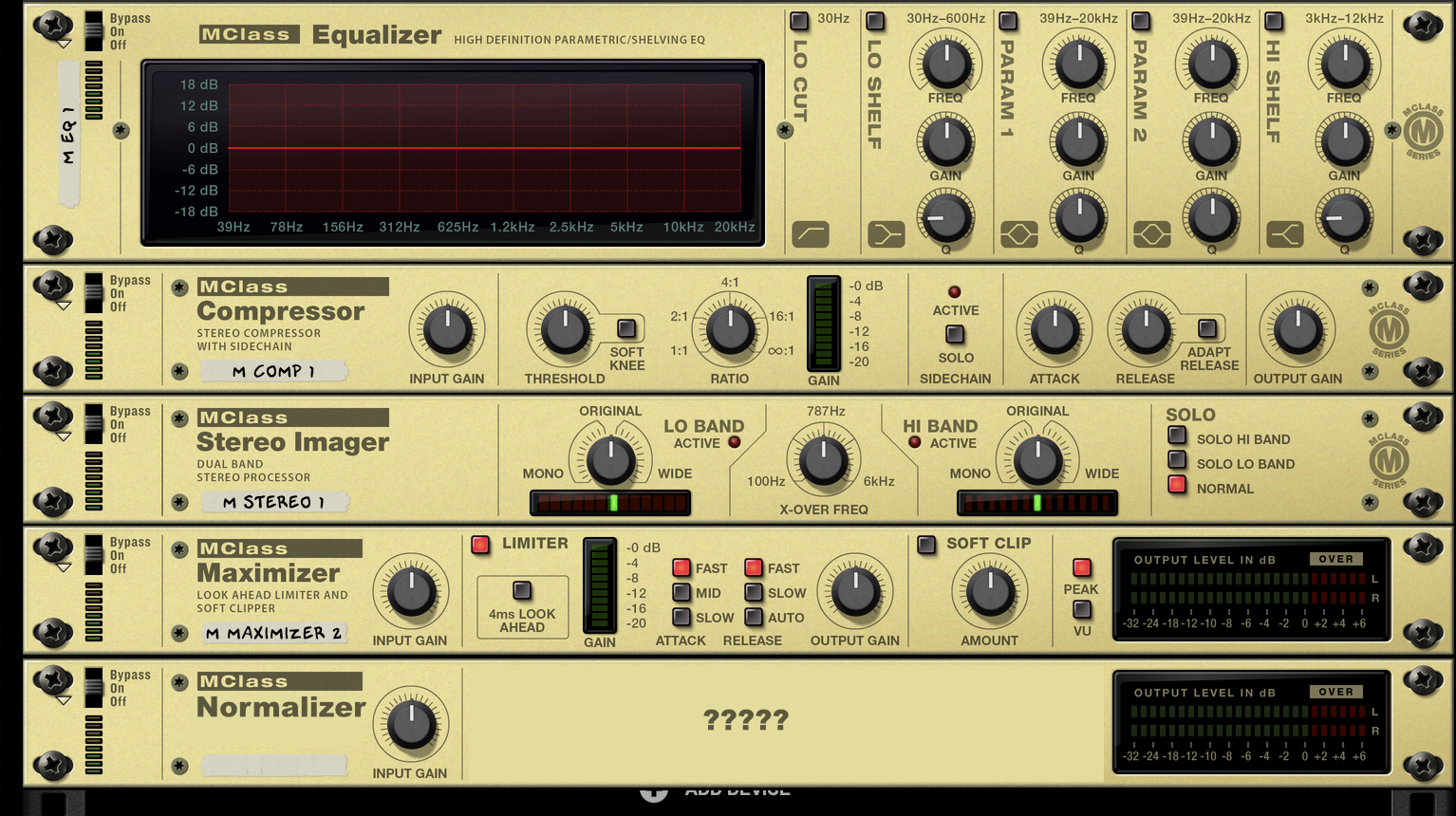Click the Lo Cut filter curve icon
1456x816 pixels.
(811, 233)
